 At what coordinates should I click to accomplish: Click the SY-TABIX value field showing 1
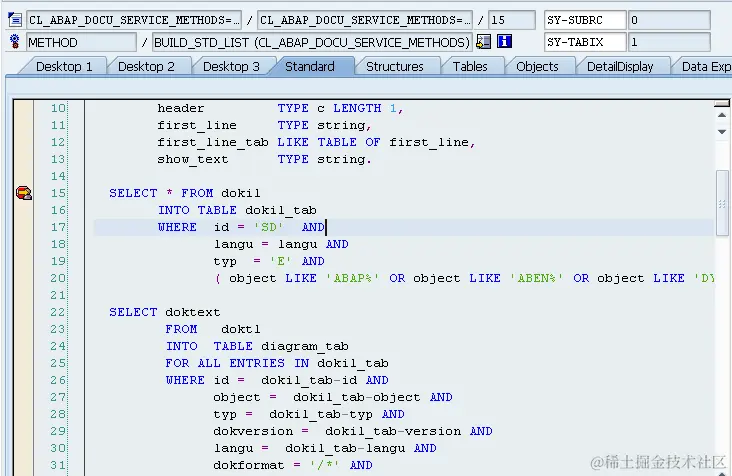[669, 42]
